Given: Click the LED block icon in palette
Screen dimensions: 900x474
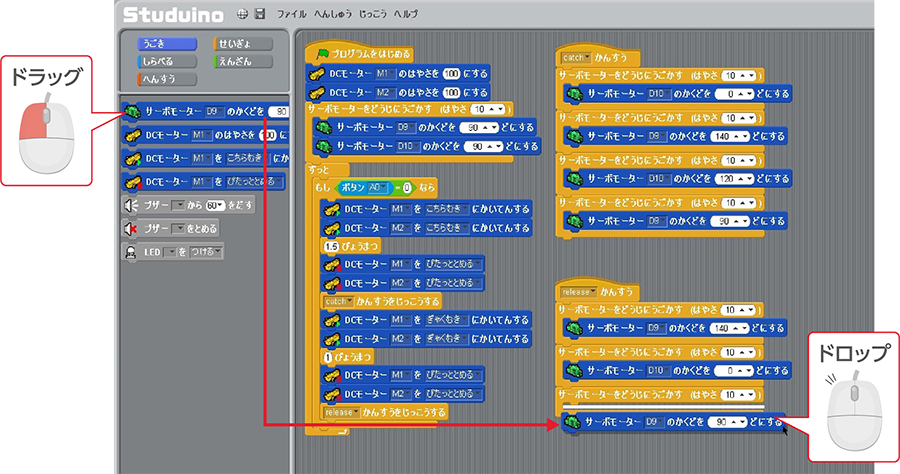Looking at the screenshot, I should coord(130,252).
